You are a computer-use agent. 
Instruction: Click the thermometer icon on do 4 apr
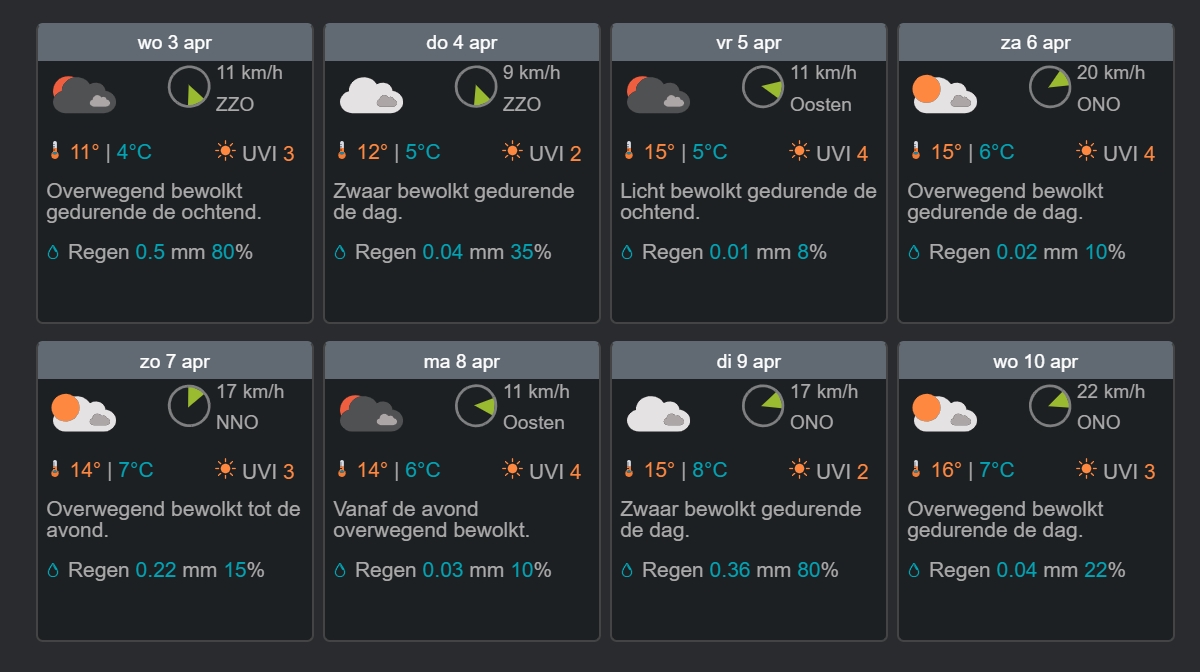coord(342,152)
